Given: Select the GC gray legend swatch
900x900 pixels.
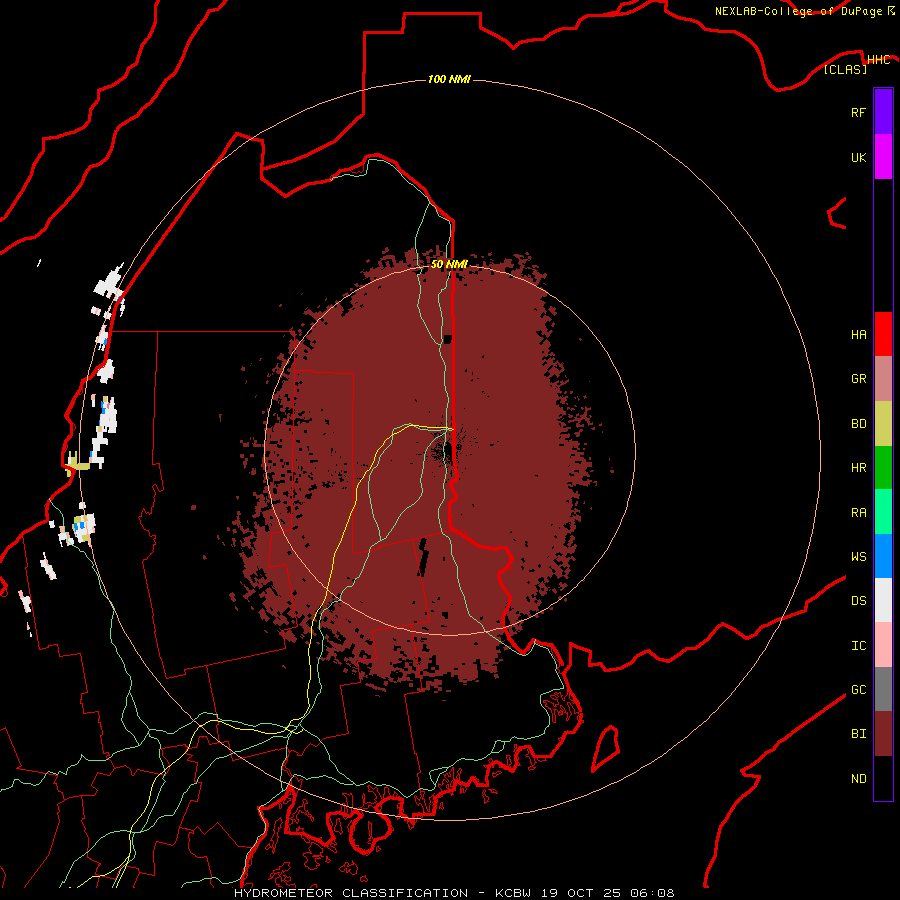Looking at the screenshot, I should (x=883, y=689).
